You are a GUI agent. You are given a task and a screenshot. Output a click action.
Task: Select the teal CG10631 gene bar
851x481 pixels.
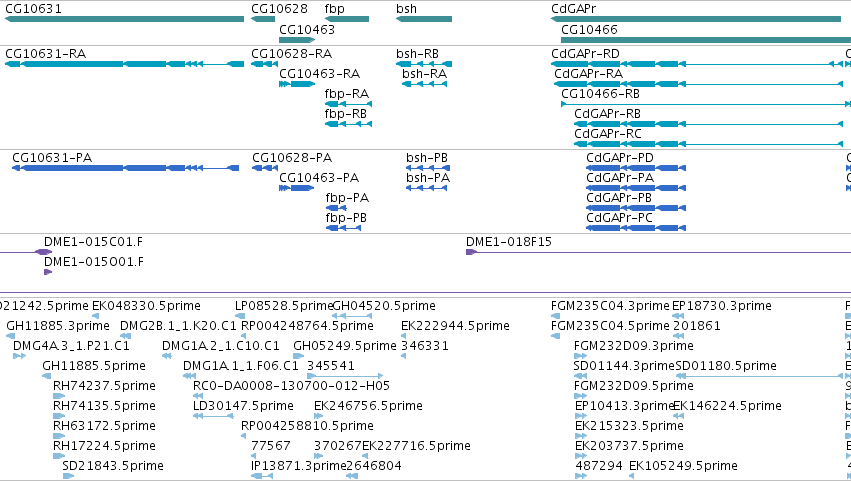coord(124,19)
